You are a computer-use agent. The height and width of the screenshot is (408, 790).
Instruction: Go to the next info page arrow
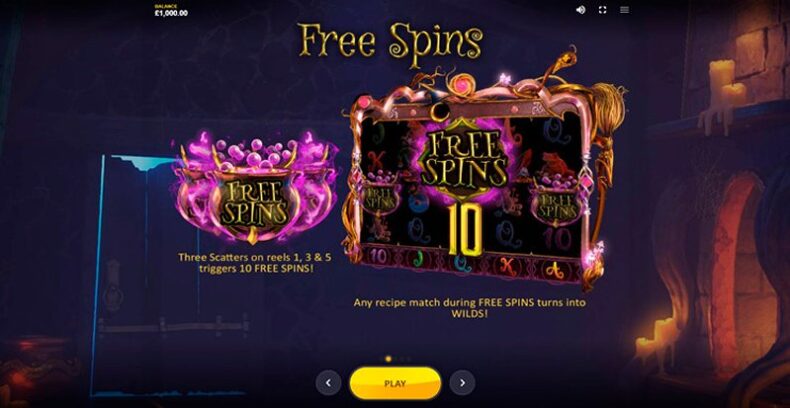click(462, 383)
